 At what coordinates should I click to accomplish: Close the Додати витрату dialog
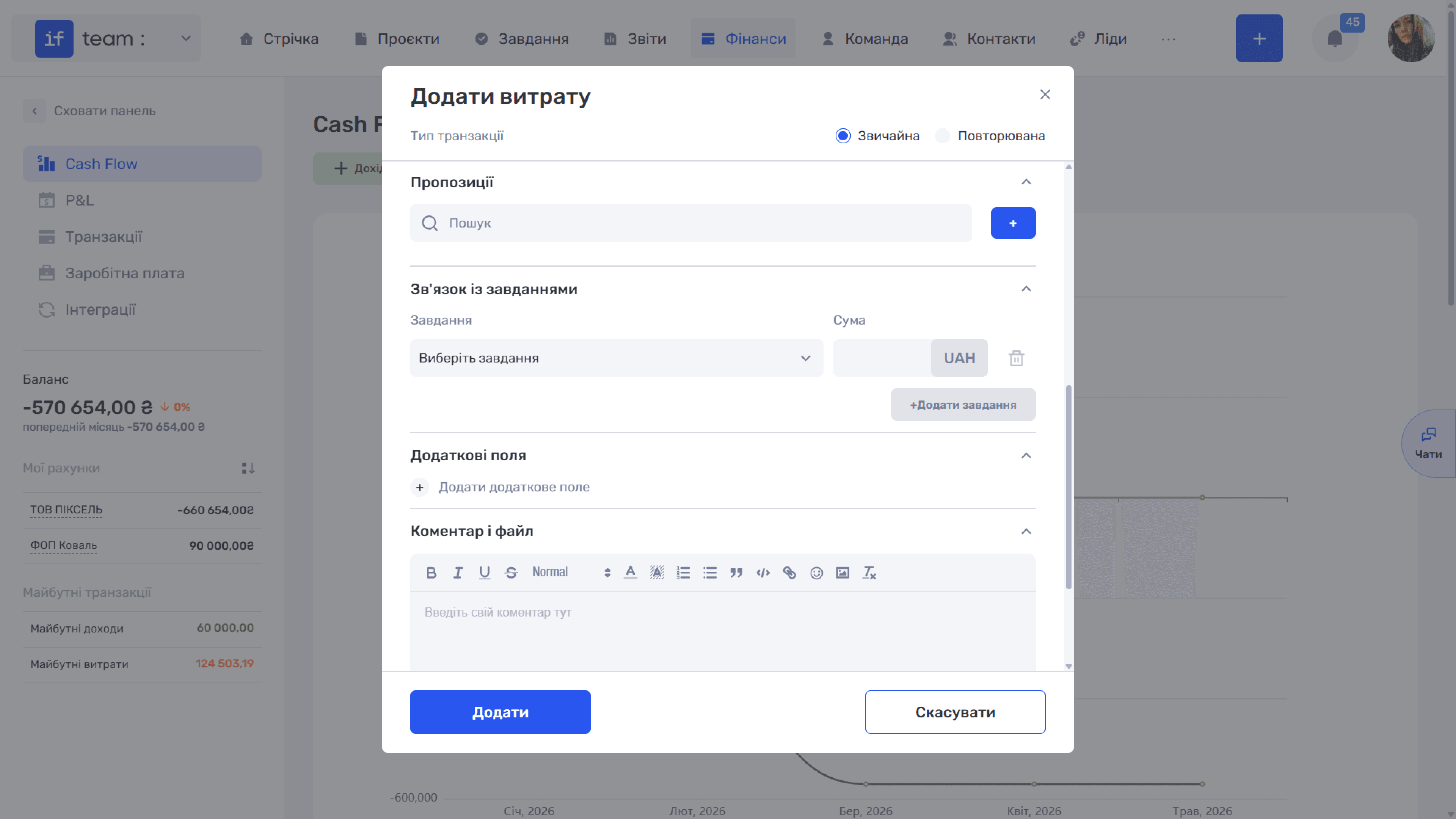(x=1045, y=94)
